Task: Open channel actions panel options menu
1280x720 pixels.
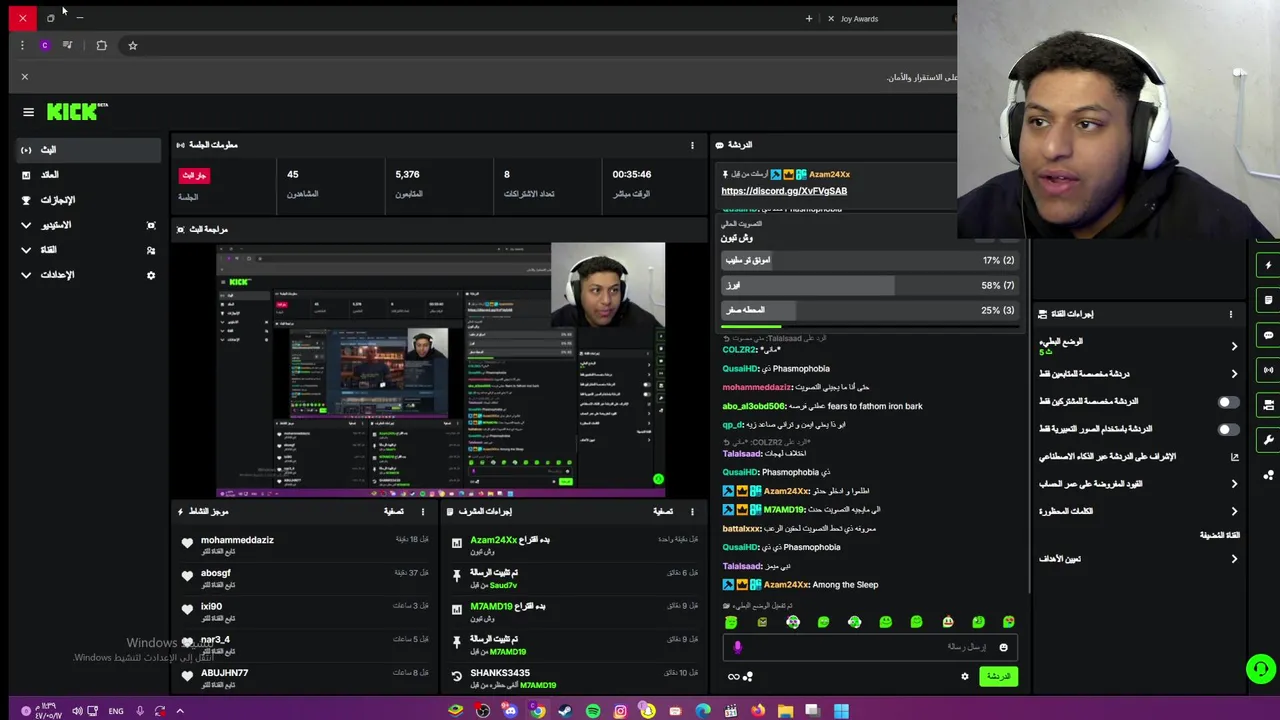Action: coord(1231,314)
